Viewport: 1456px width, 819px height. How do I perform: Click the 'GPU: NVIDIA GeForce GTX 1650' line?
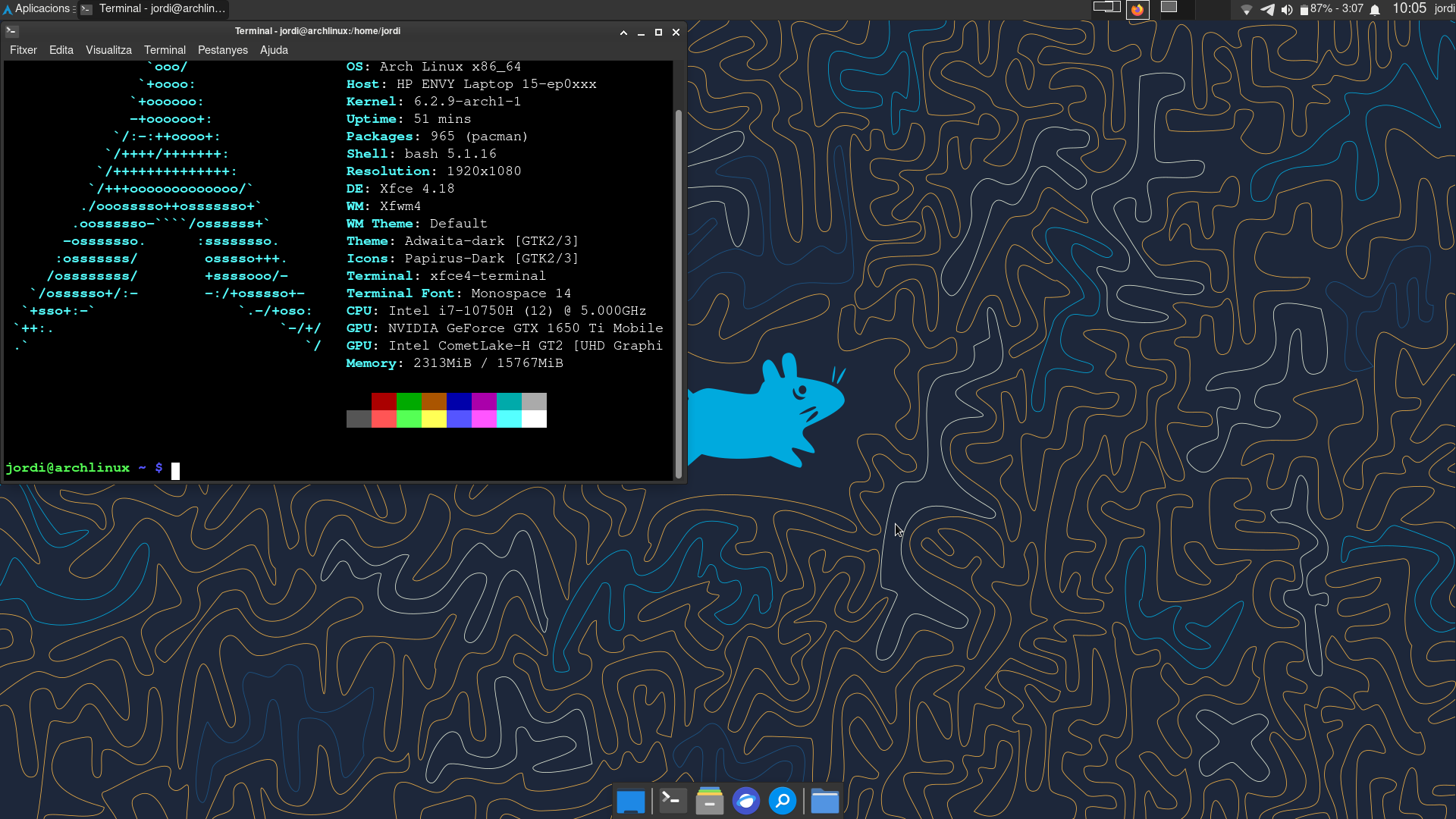coord(505,328)
